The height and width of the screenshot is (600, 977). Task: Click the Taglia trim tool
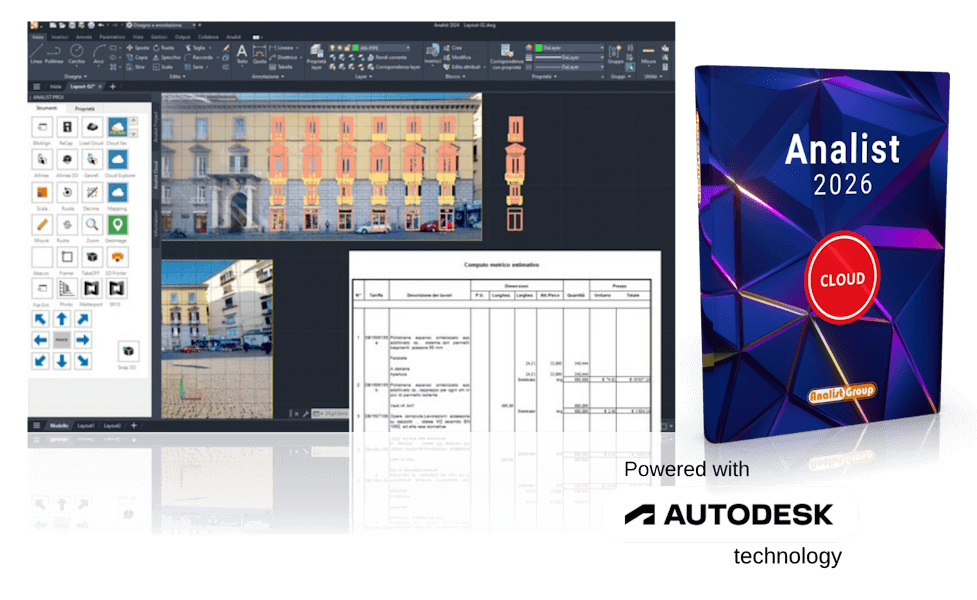click(195, 48)
